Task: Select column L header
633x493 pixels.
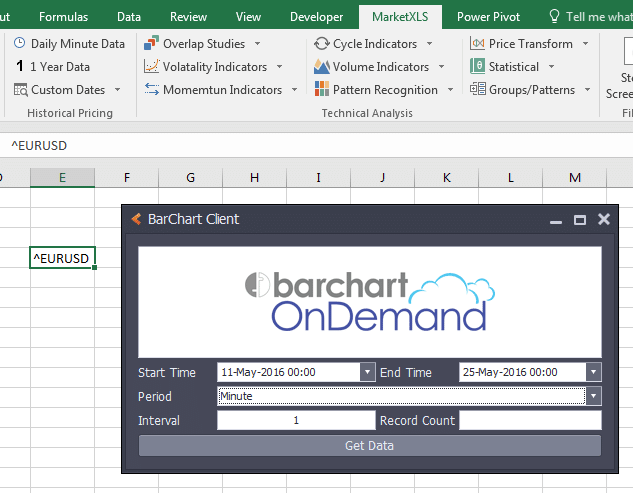Action: (x=511, y=177)
